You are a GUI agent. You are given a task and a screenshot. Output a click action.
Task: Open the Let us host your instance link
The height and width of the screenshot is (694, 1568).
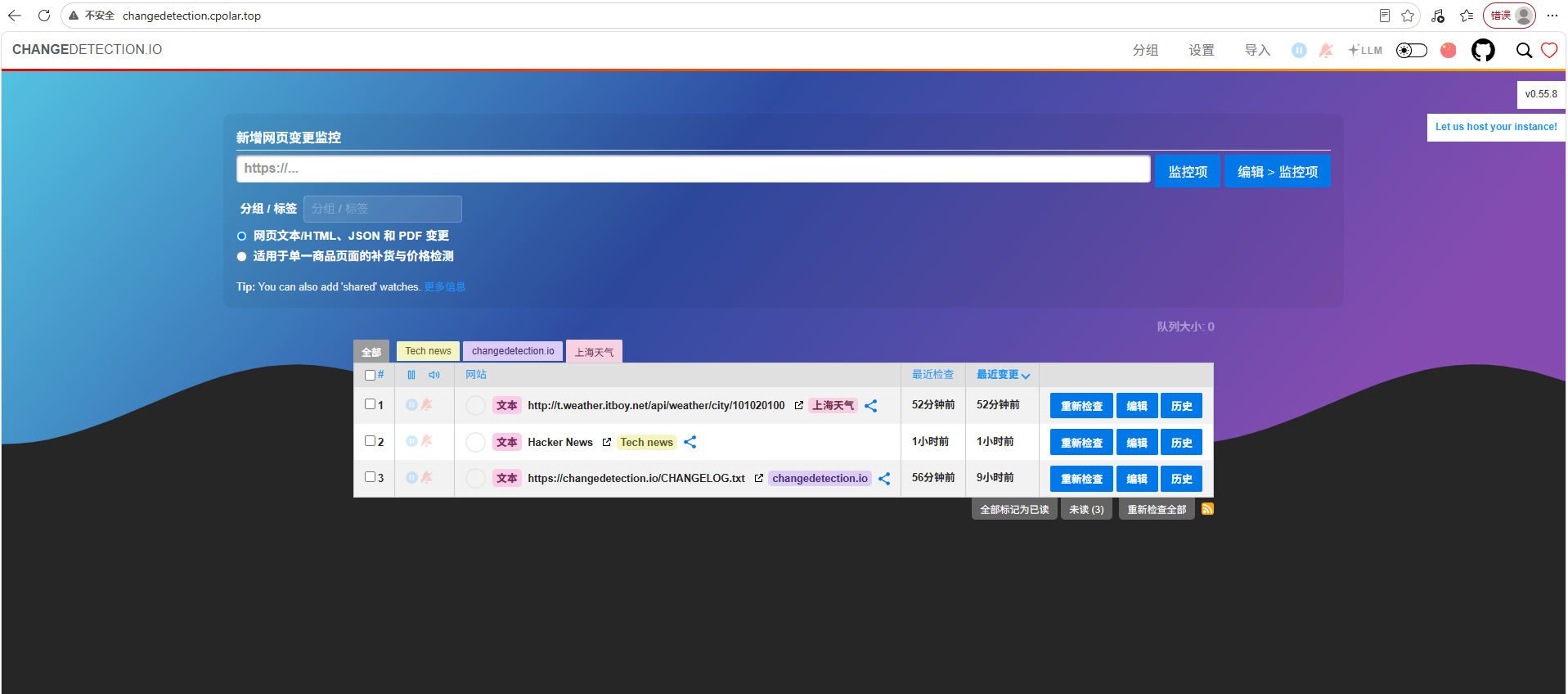point(1496,127)
